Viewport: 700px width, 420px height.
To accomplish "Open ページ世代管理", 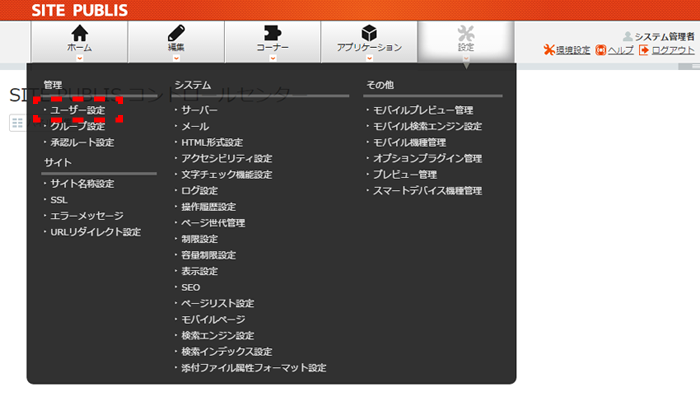I will 213,223.
